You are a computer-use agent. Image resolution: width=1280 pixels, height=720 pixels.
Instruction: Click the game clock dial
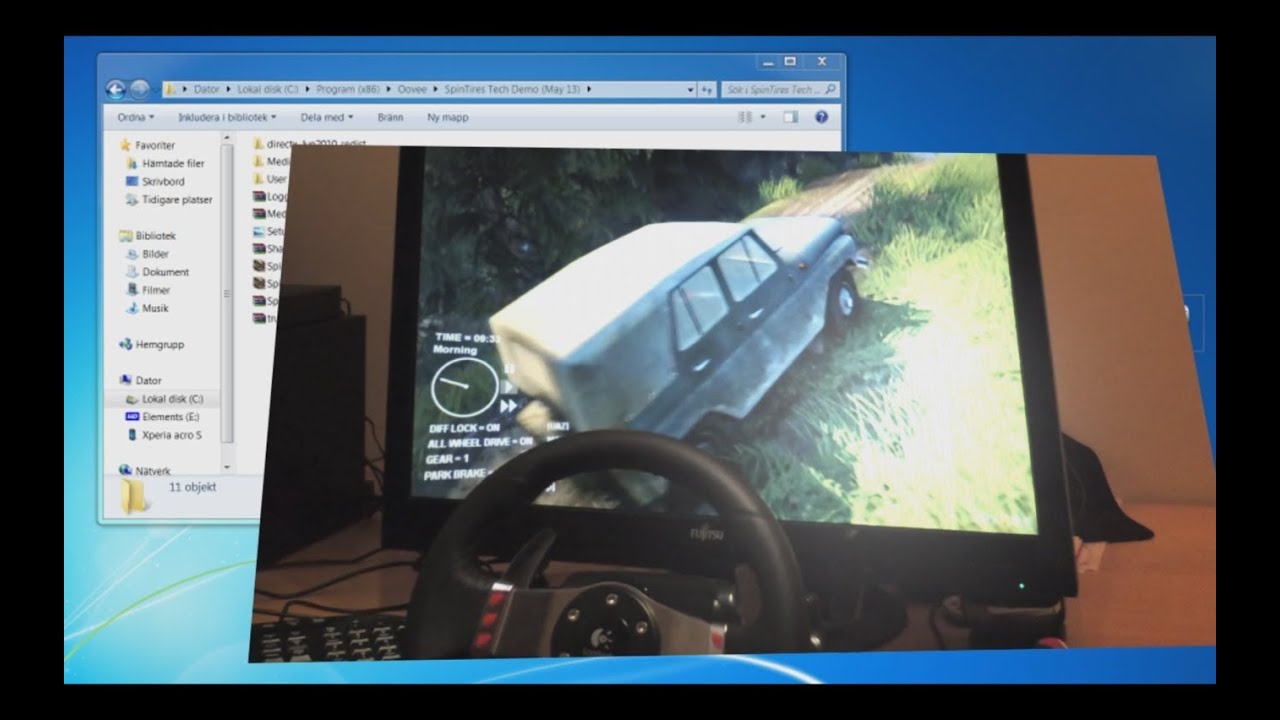pos(464,388)
